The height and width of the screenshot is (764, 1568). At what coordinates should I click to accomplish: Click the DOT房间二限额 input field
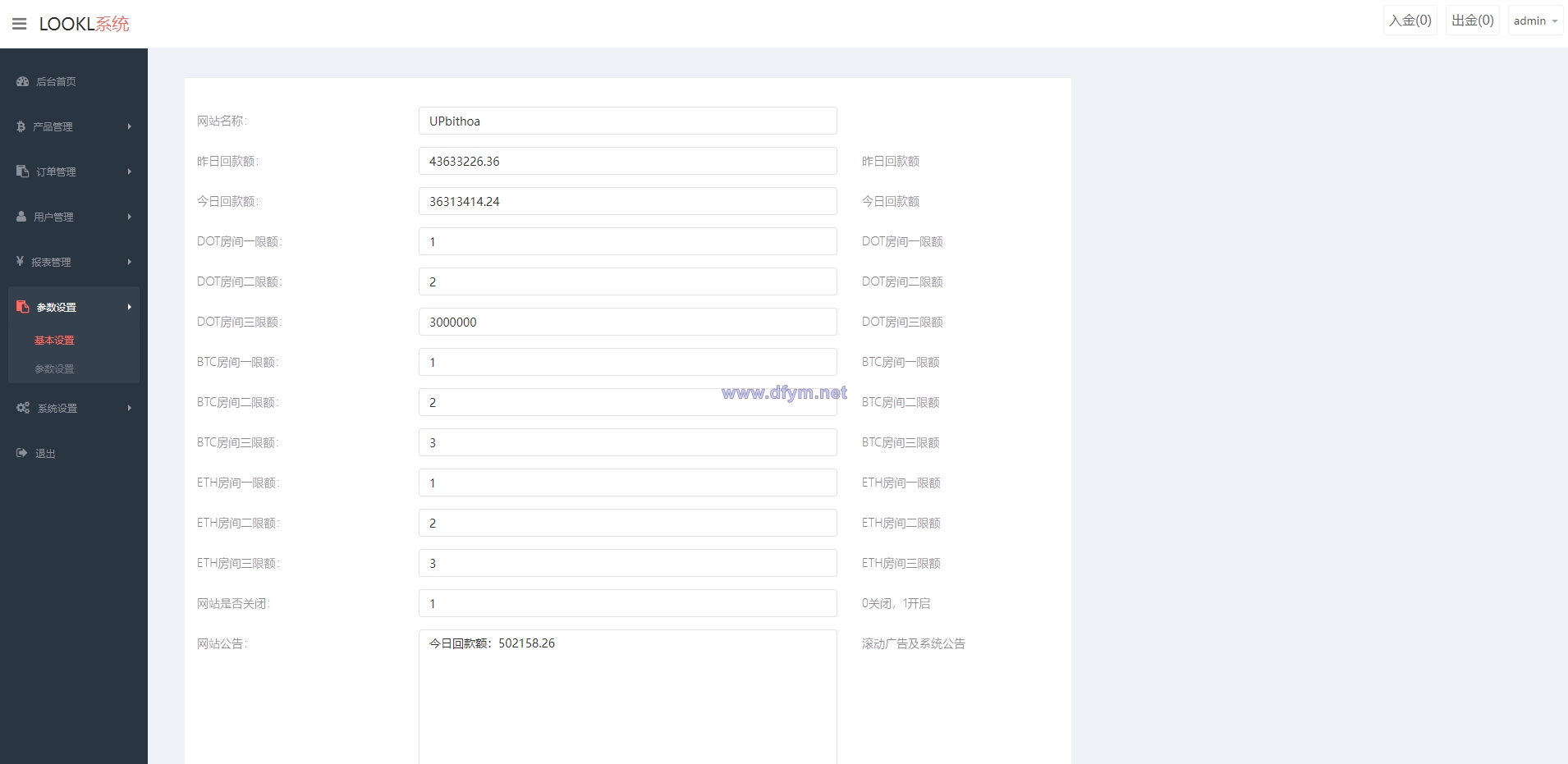(x=628, y=281)
